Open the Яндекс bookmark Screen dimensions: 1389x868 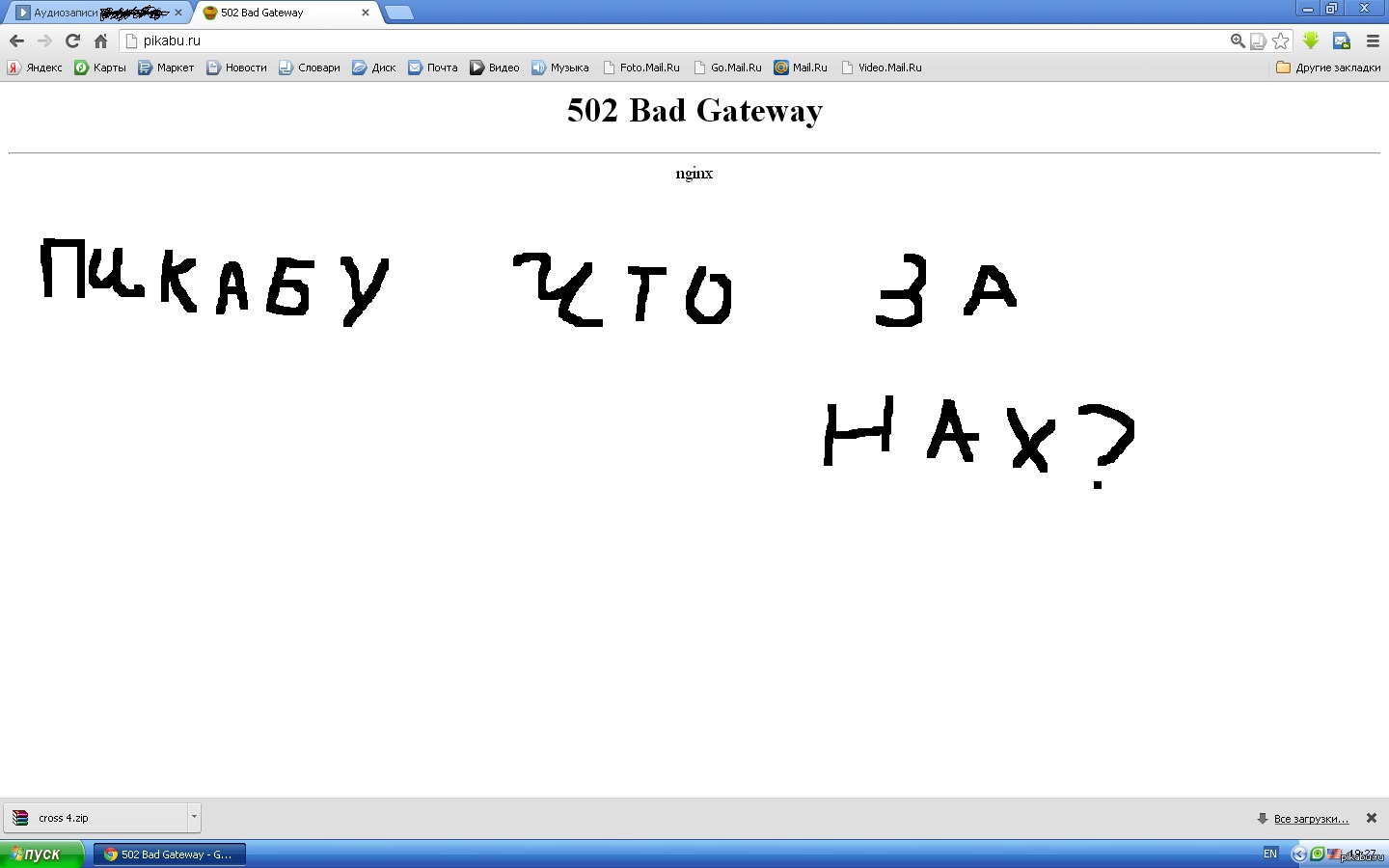pyautogui.click(x=35, y=68)
